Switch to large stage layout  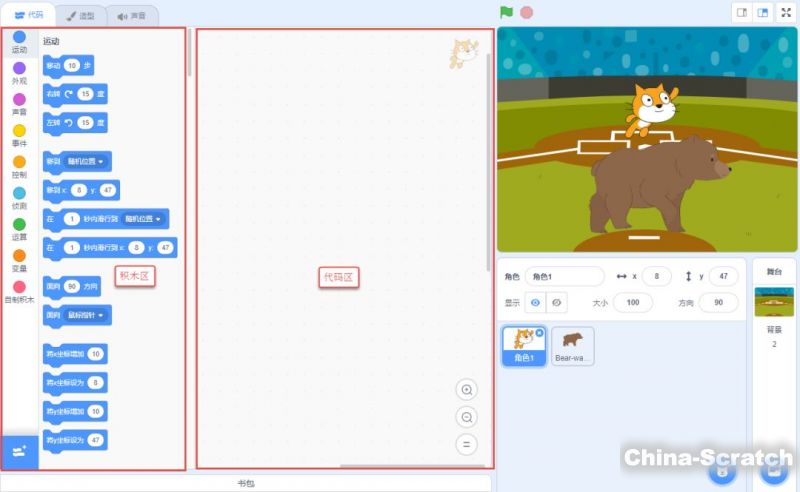[x=763, y=13]
